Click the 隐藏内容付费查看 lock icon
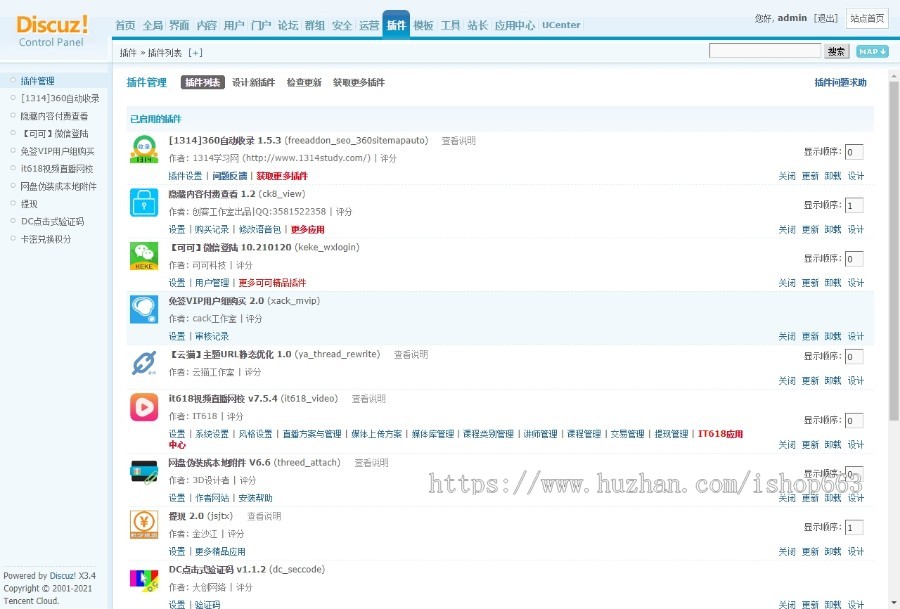This screenshot has height=609, width=900. pos(143,203)
